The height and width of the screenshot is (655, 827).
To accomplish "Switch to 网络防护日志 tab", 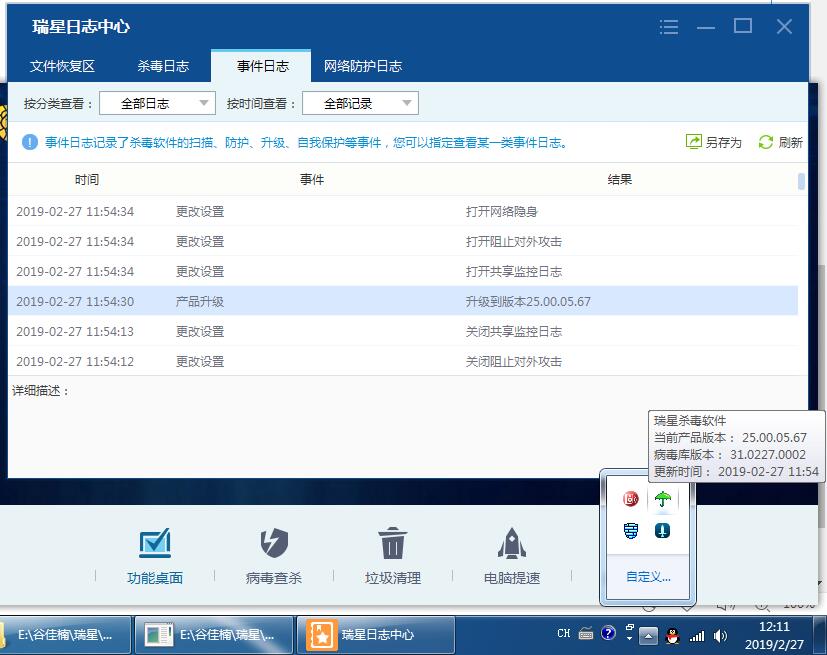I will click(363, 66).
